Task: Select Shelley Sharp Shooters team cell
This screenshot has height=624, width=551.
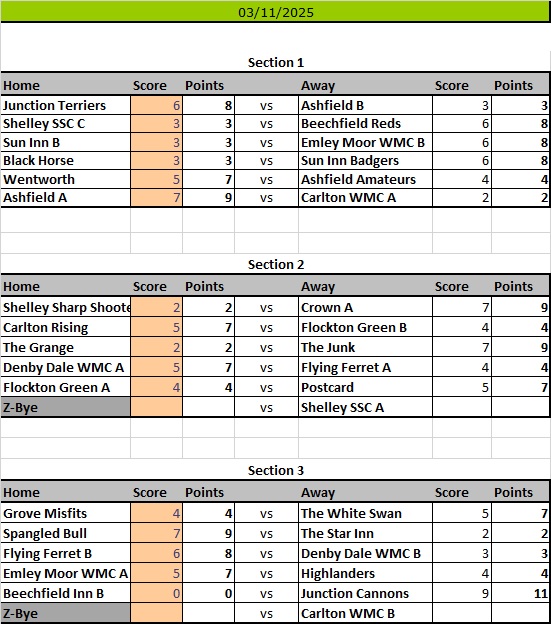Action: coord(66,307)
